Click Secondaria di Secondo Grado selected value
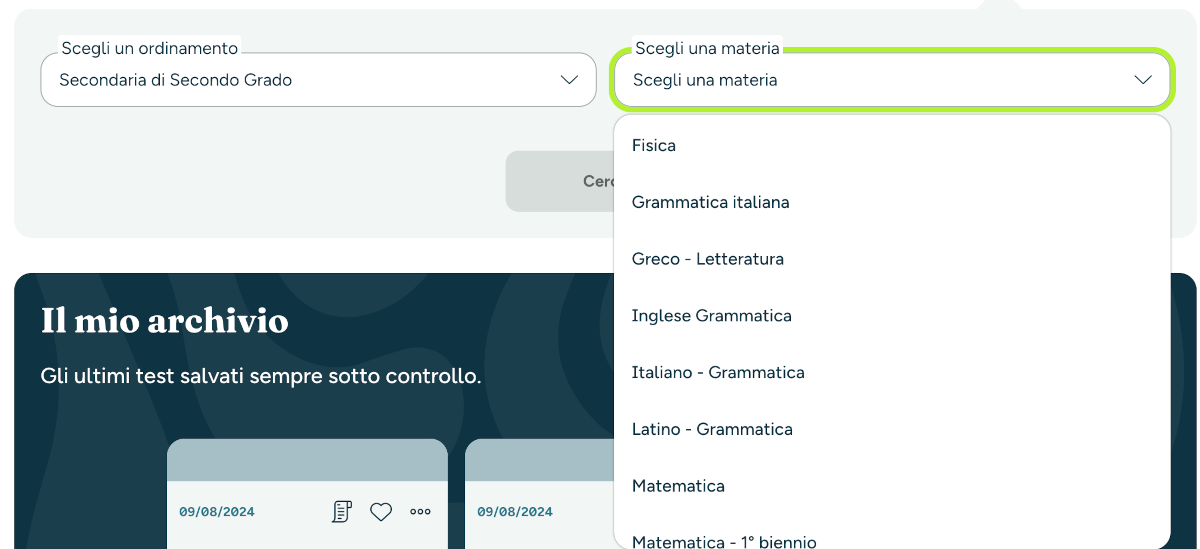This screenshot has width=1200, height=549. click(x=176, y=80)
